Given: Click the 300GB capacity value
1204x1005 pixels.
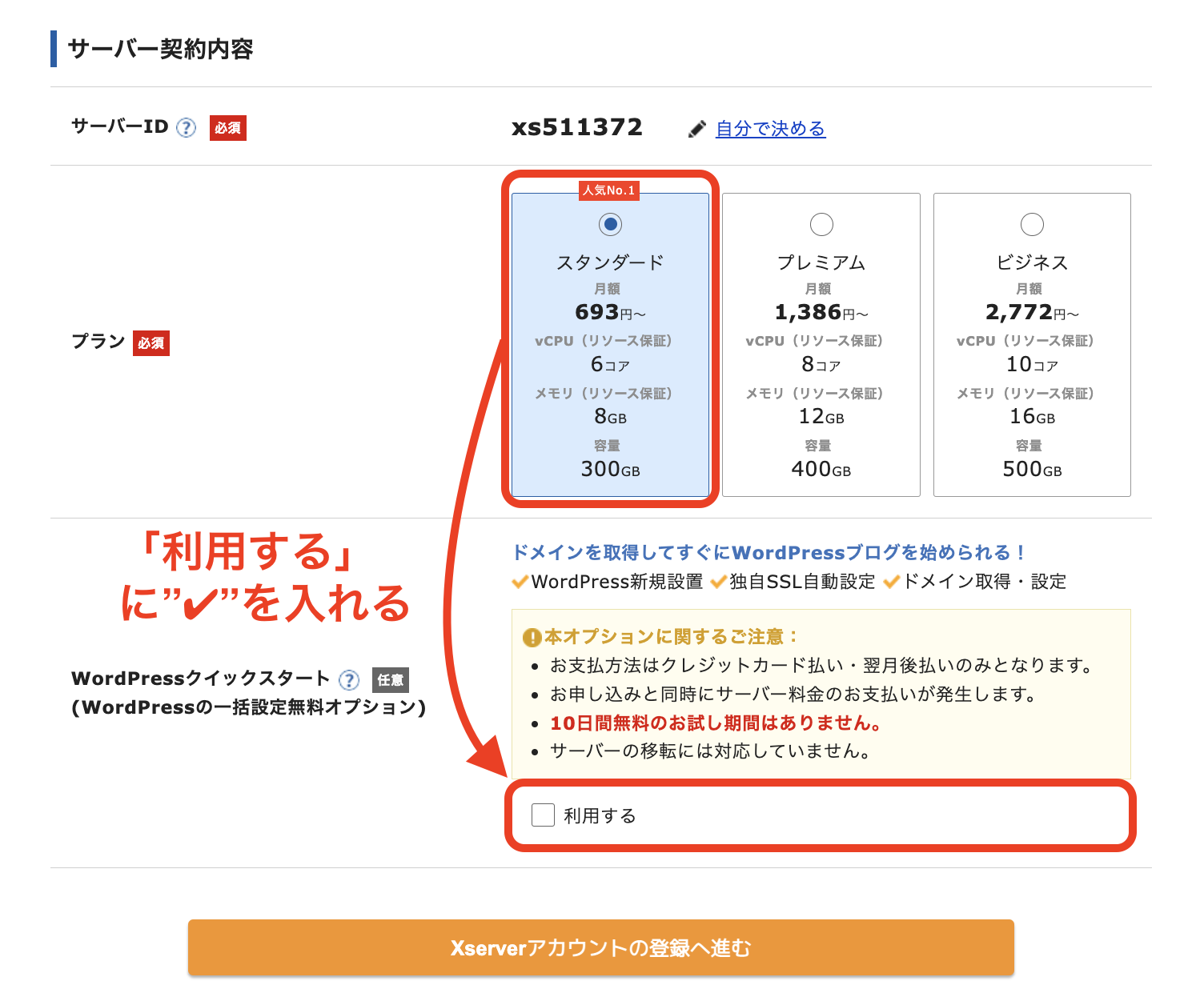Looking at the screenshot, I should coord(611,469).
